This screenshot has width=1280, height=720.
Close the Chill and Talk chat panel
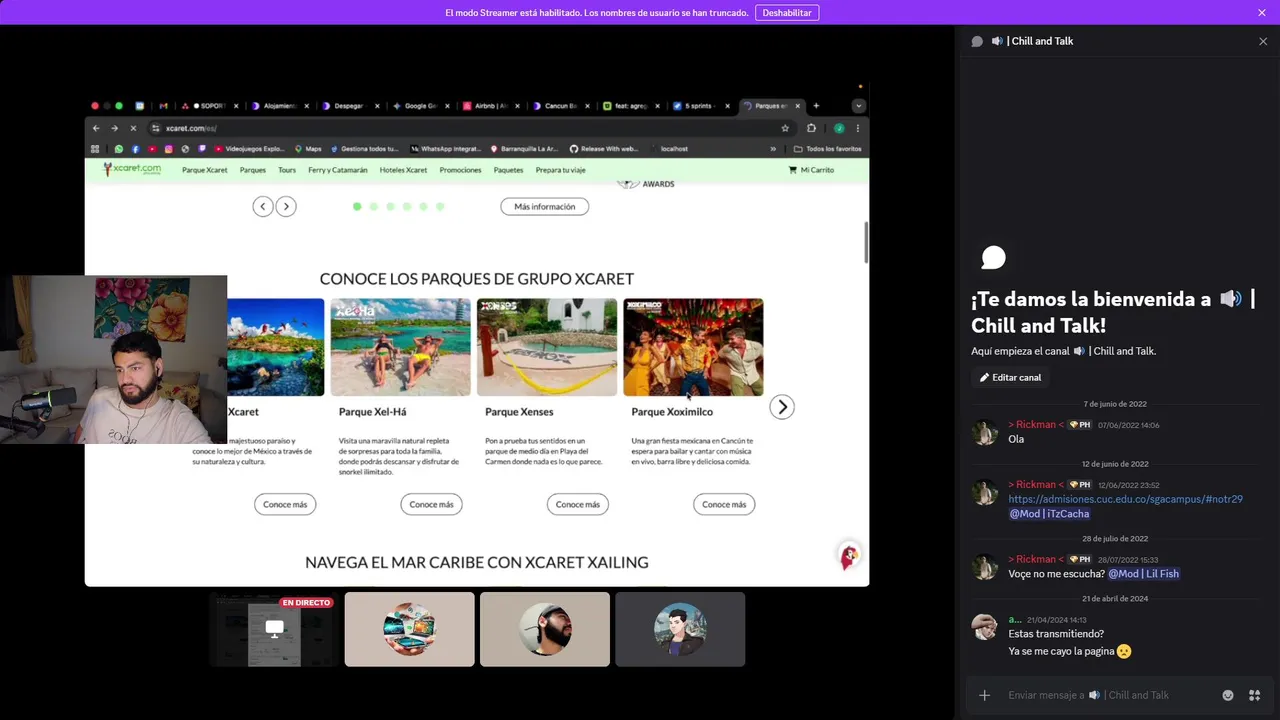1263,41
